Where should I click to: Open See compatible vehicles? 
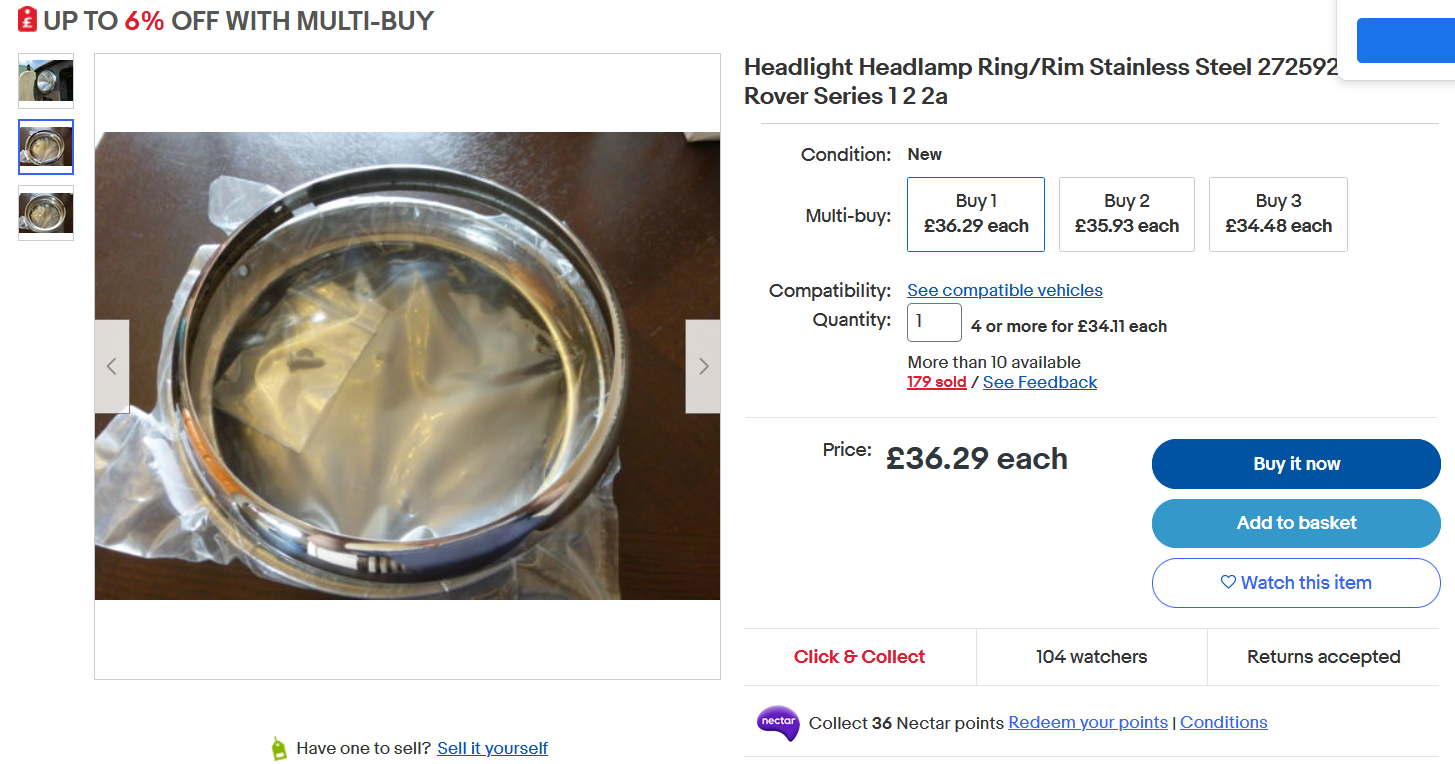coord(1004,290)
